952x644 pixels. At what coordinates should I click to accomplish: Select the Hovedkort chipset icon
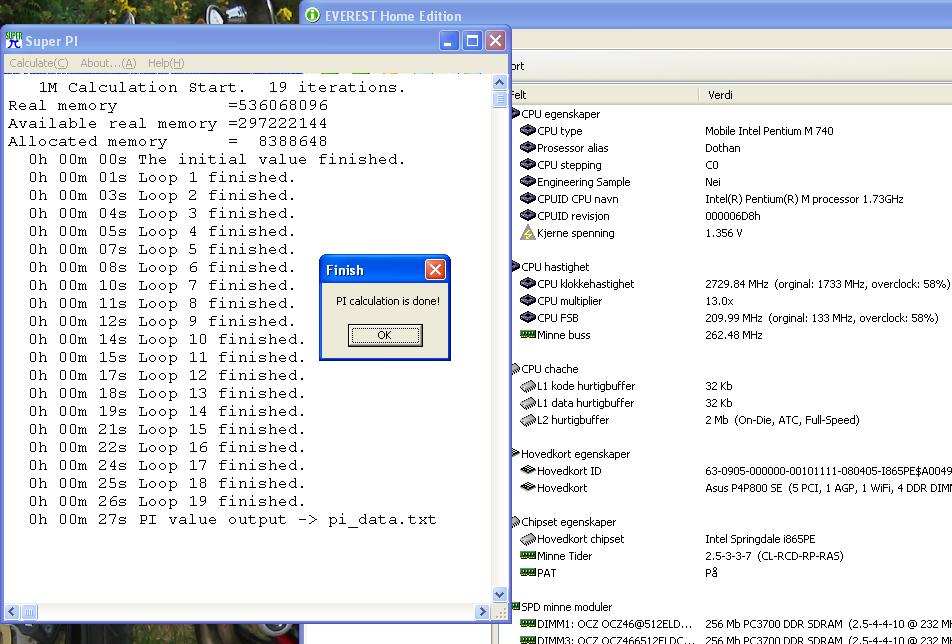[x=528, y=538]
